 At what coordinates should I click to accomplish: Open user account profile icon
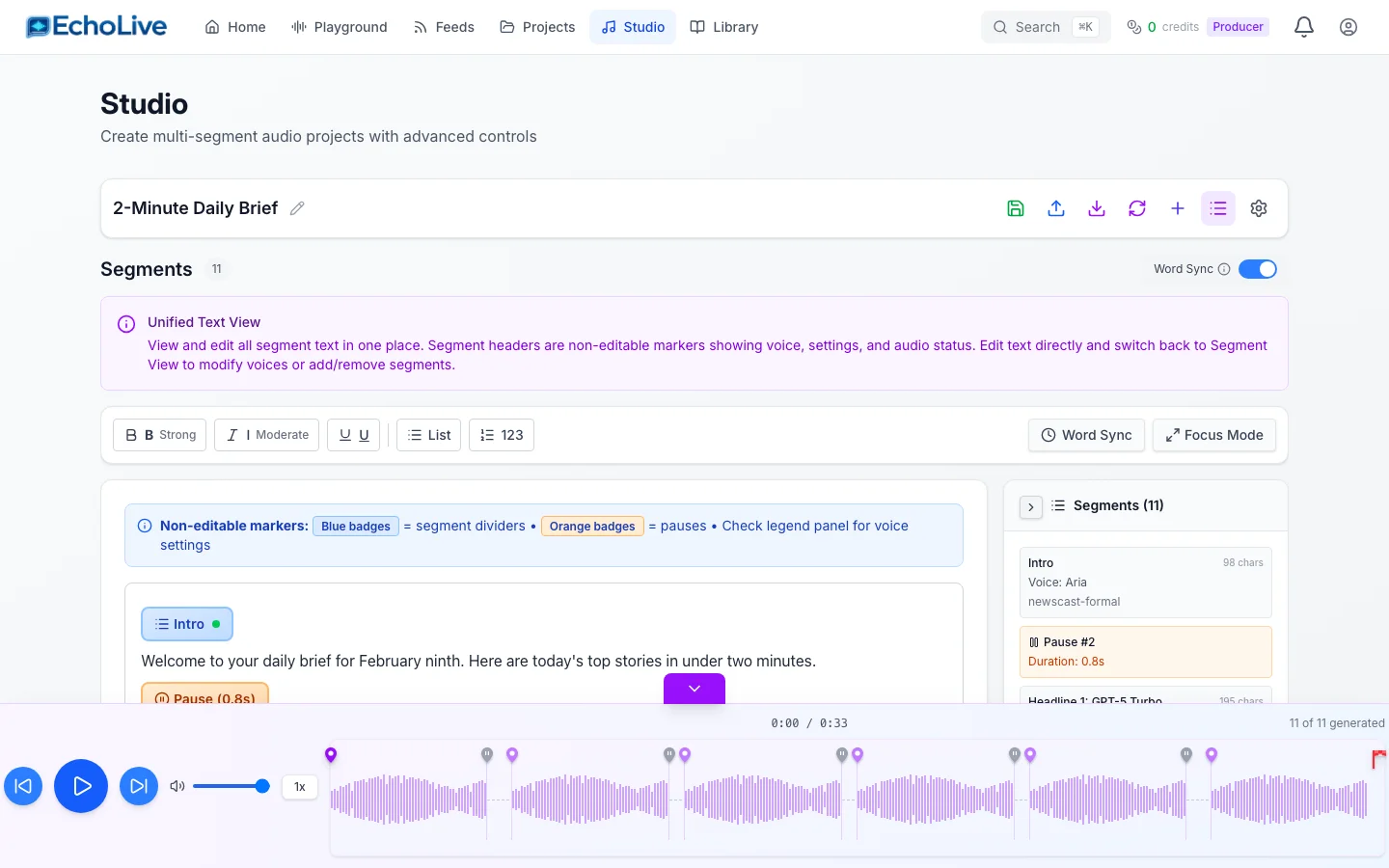point(1348,27)
